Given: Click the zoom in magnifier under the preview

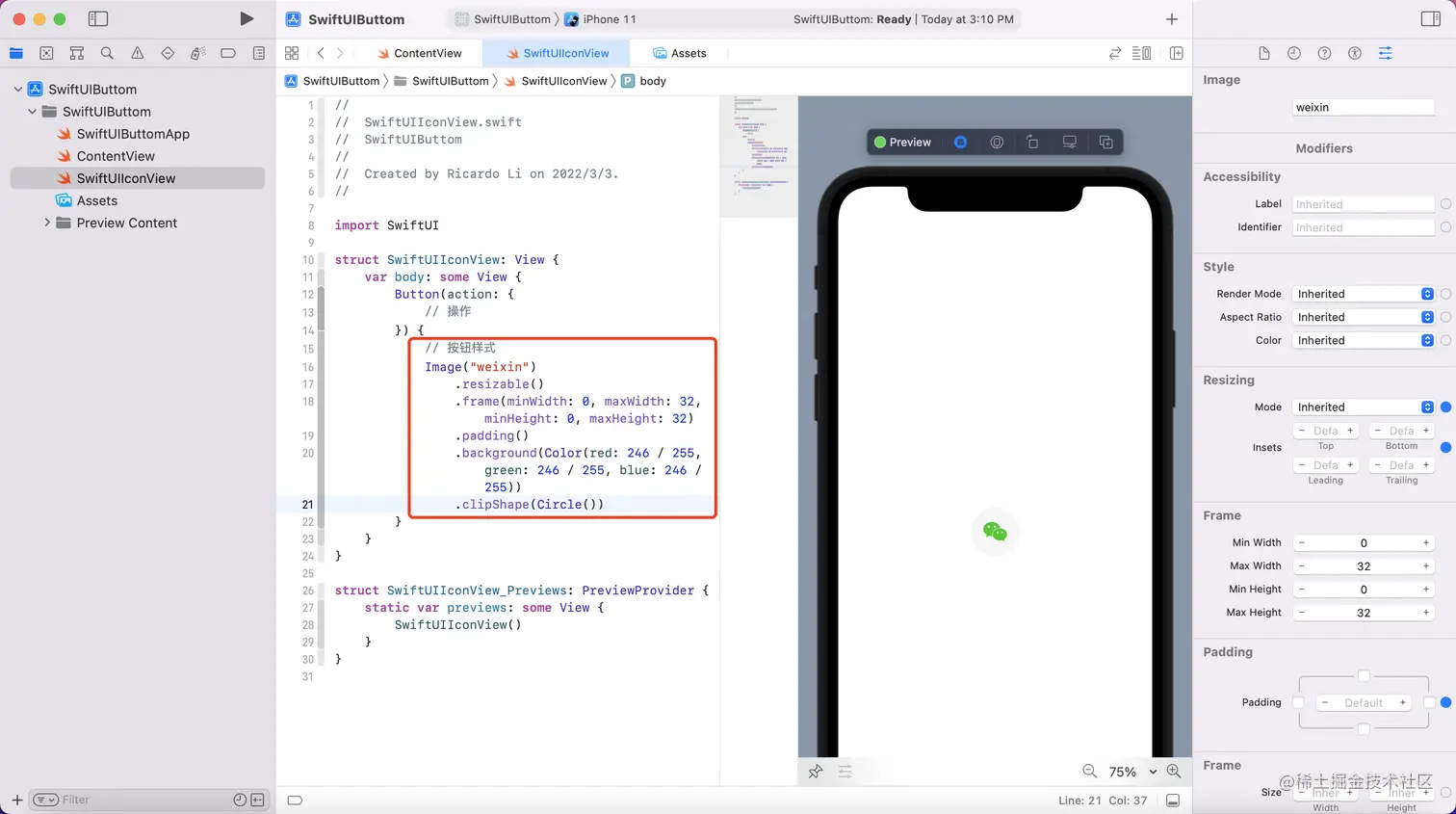Looking at the screenshot, I should 1173,771.
